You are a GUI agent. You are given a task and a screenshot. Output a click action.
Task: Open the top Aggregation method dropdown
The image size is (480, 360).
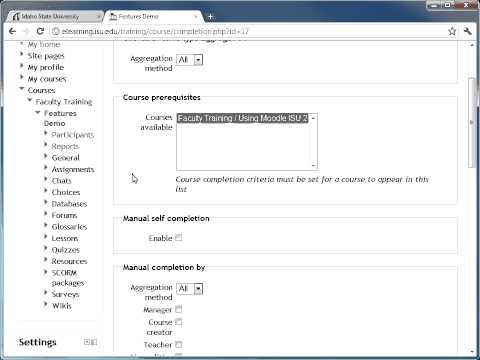tap(189, 60)
